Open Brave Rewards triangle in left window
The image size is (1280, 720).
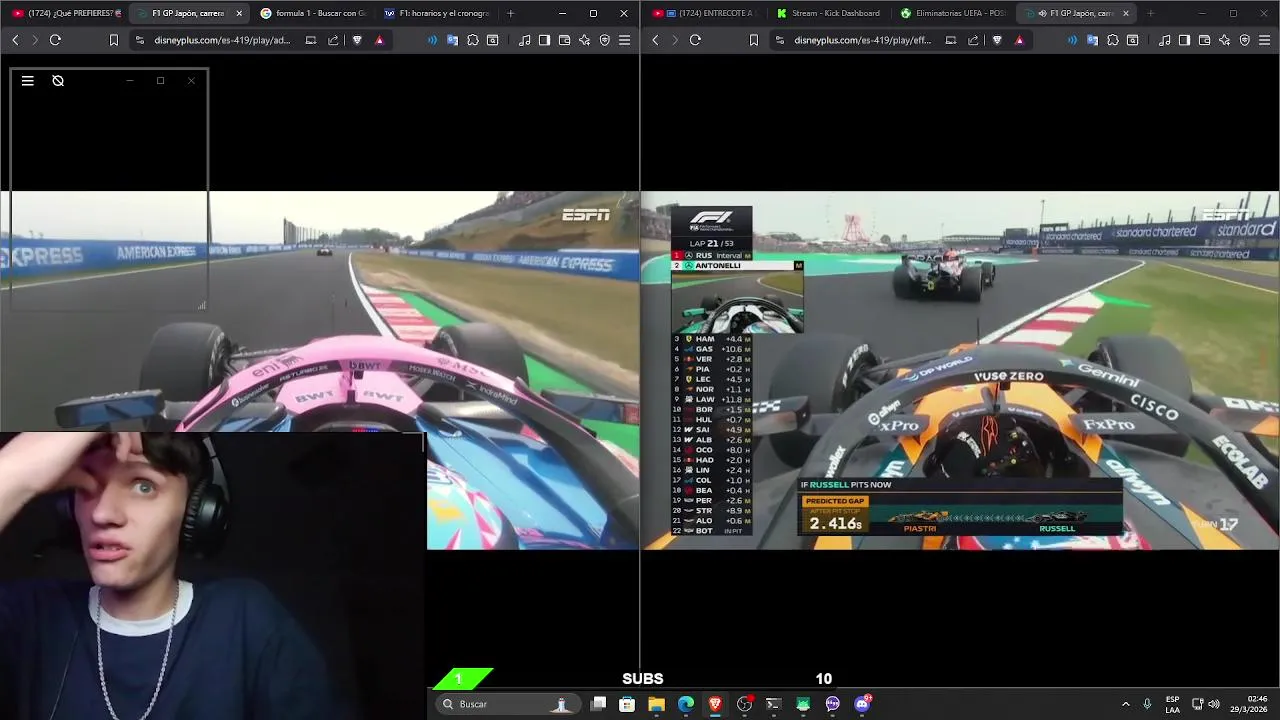pos(379,40)
